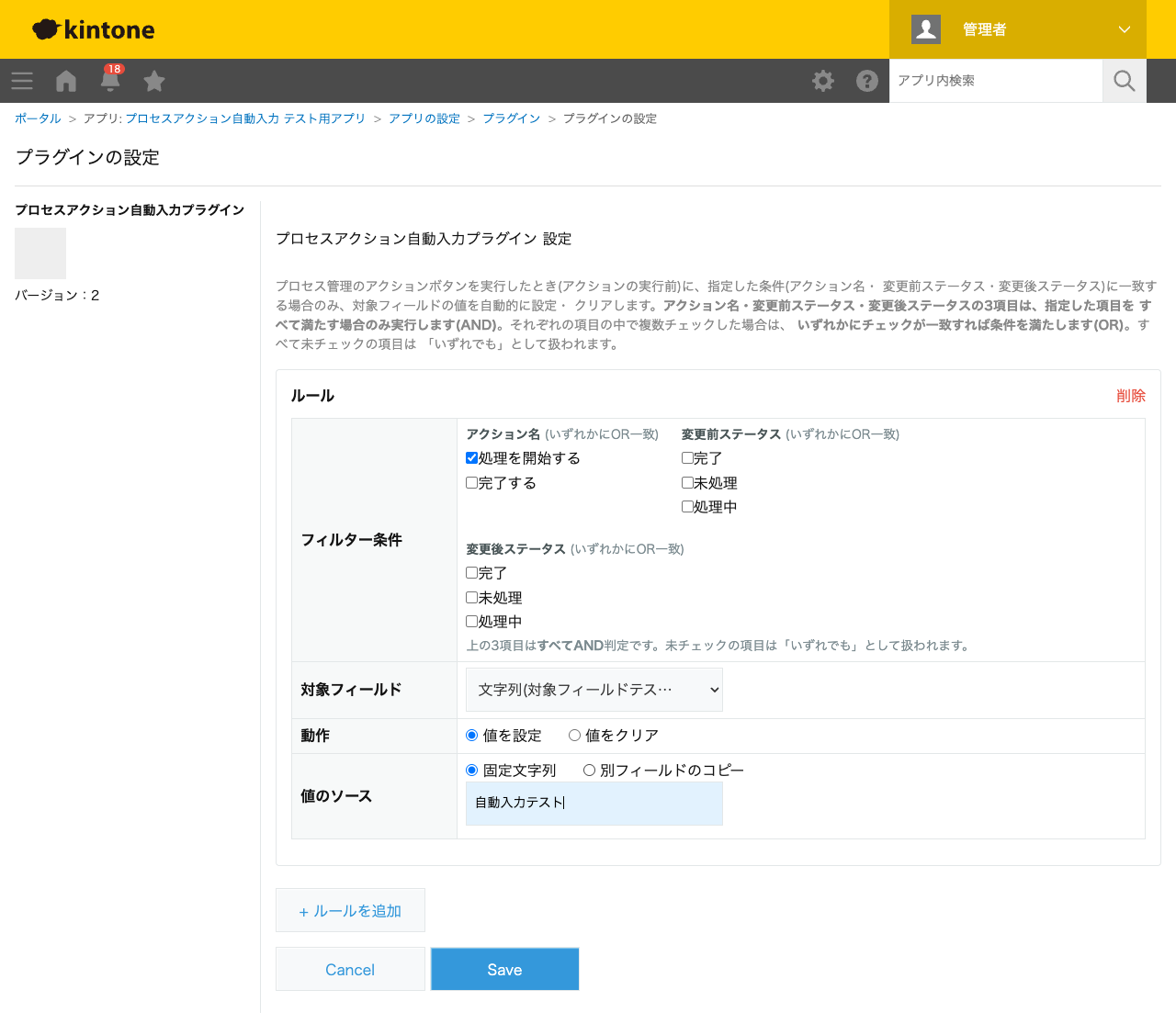Check 未処理 under 変更後ステータス

[x=471, y=598]
